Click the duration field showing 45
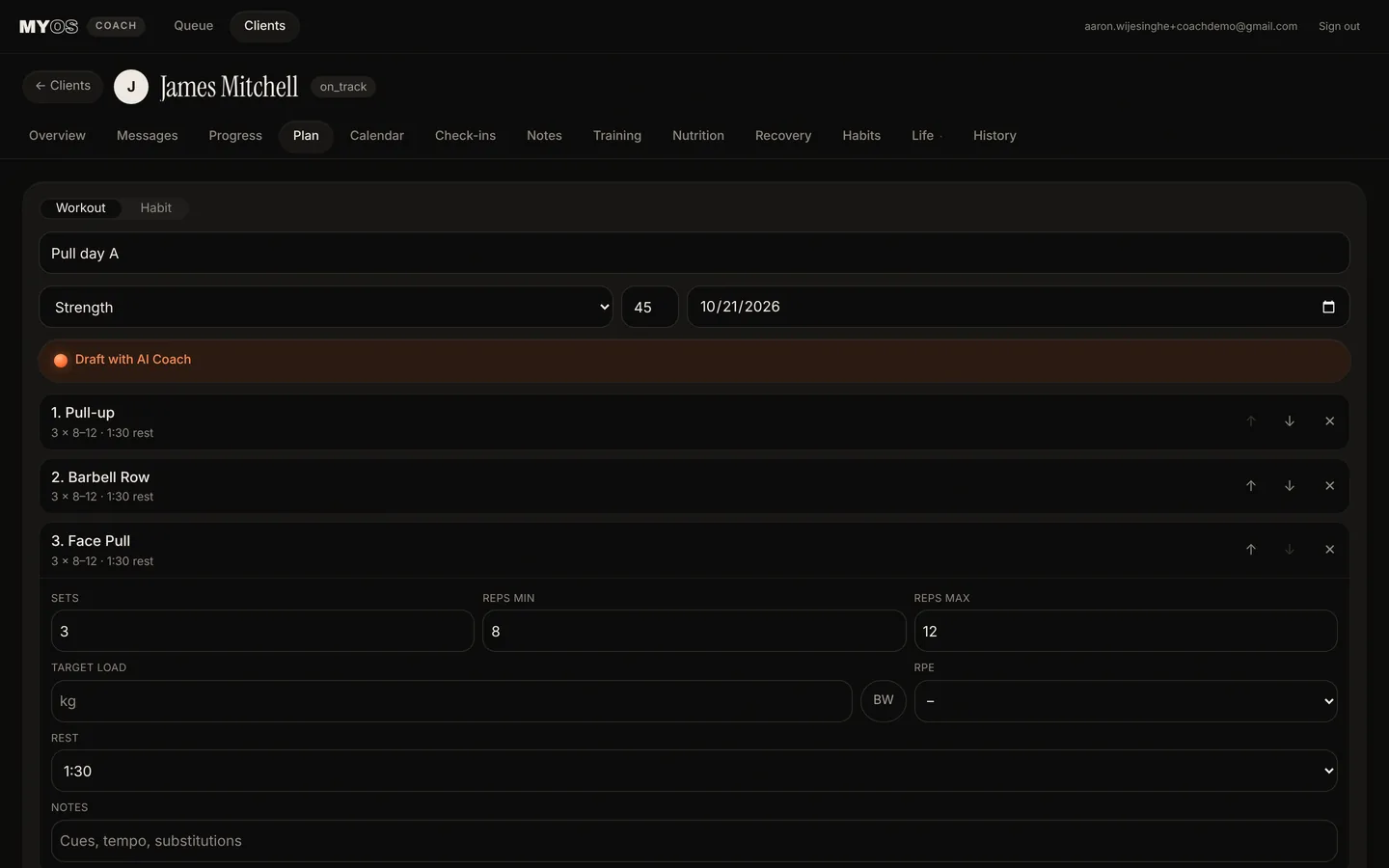 650,307
